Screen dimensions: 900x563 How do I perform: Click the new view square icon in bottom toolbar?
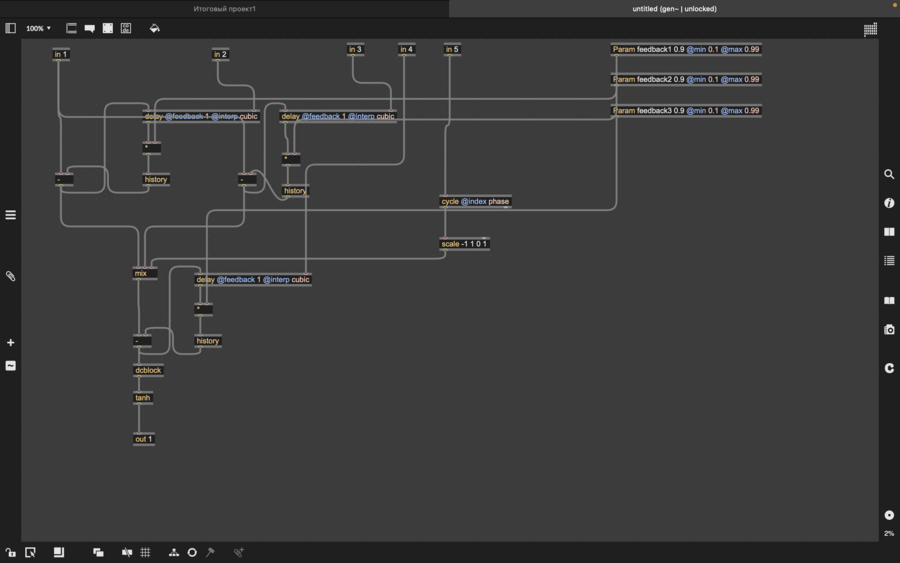59,552
